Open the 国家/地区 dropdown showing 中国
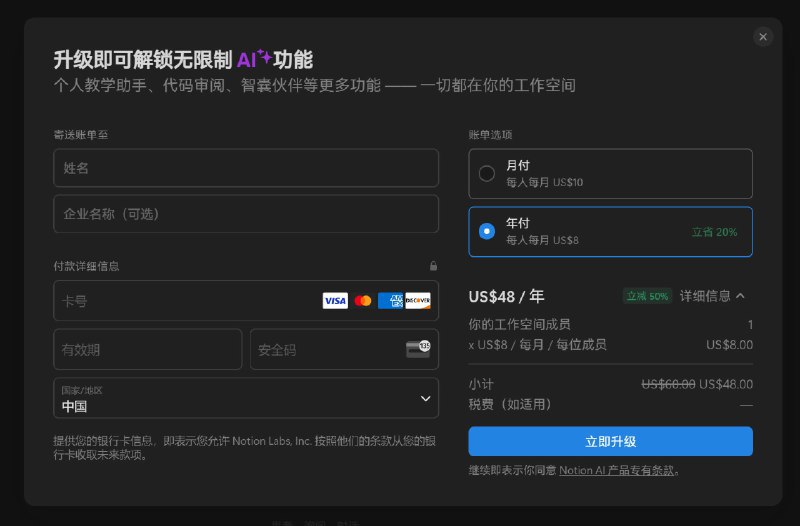800x526 pixels. point(246,398)
